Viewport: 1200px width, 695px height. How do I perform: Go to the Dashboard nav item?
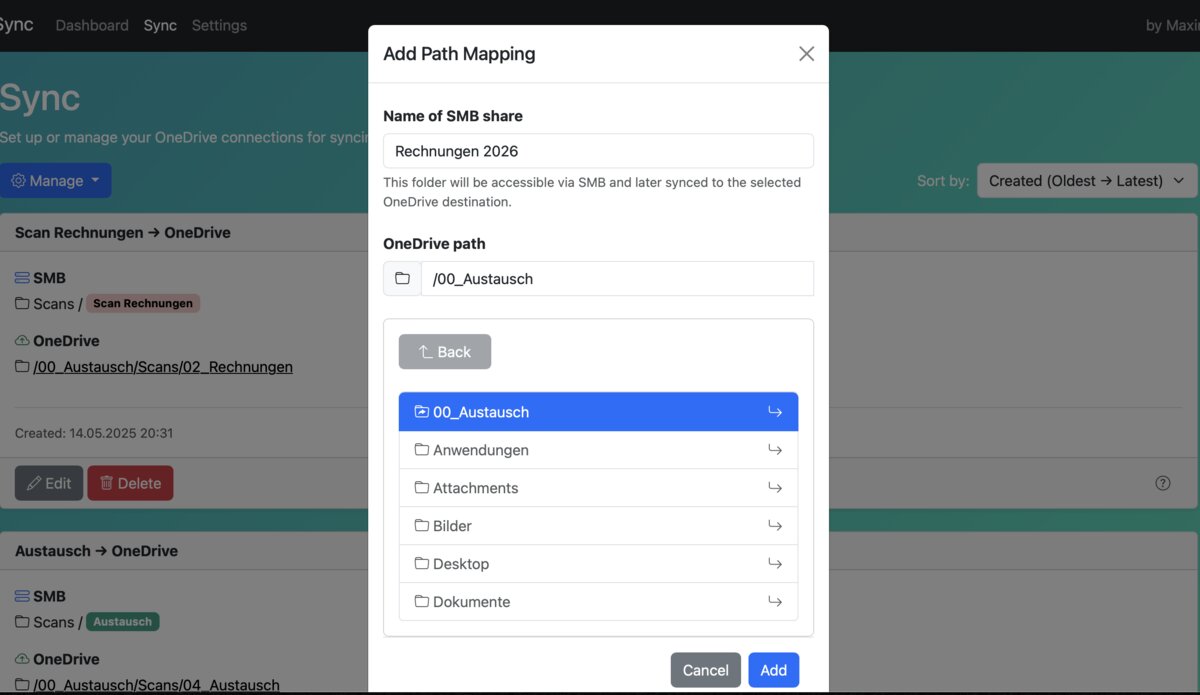(92, 25)
